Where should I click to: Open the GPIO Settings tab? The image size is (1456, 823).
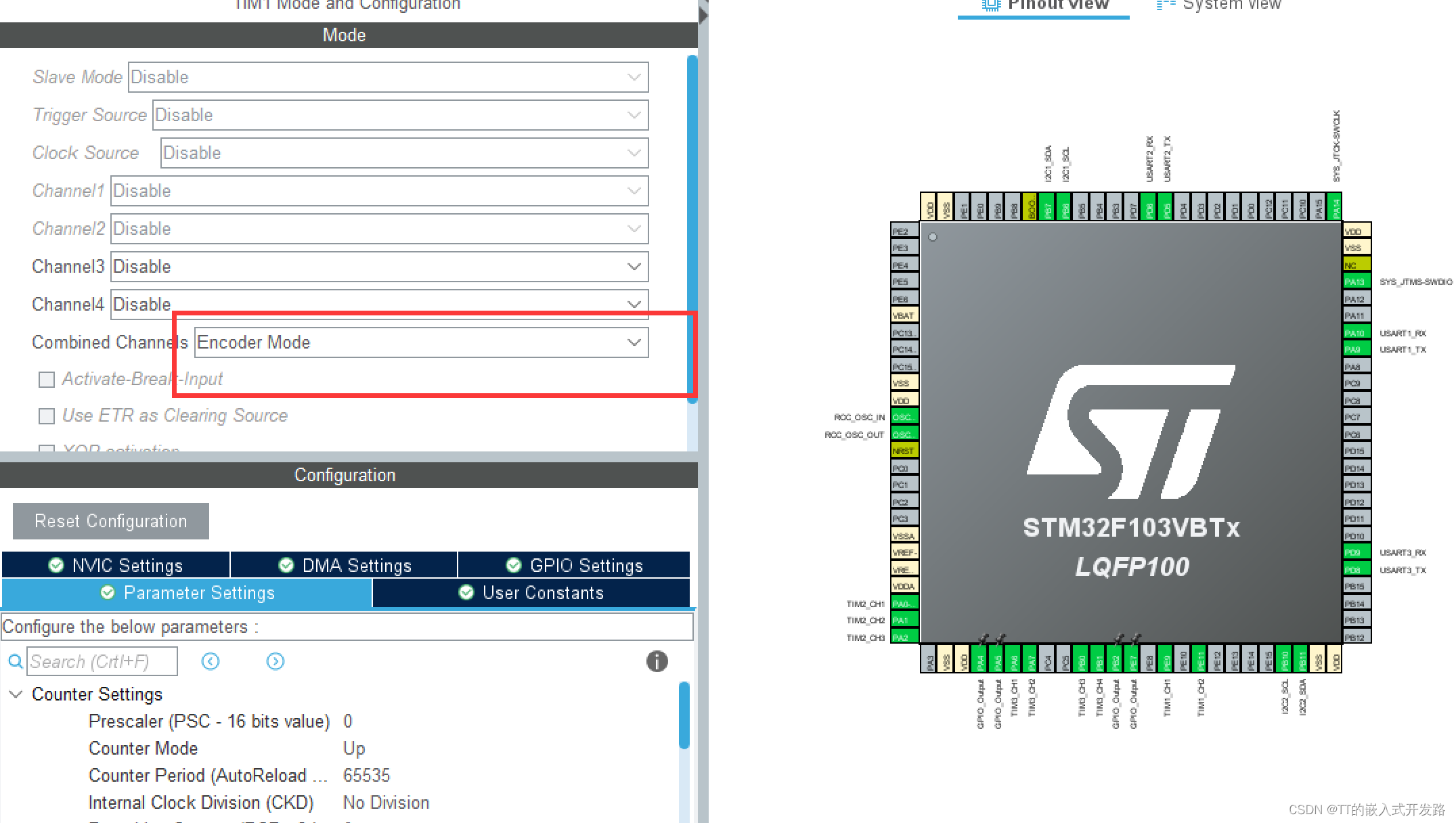pos(574,565)
